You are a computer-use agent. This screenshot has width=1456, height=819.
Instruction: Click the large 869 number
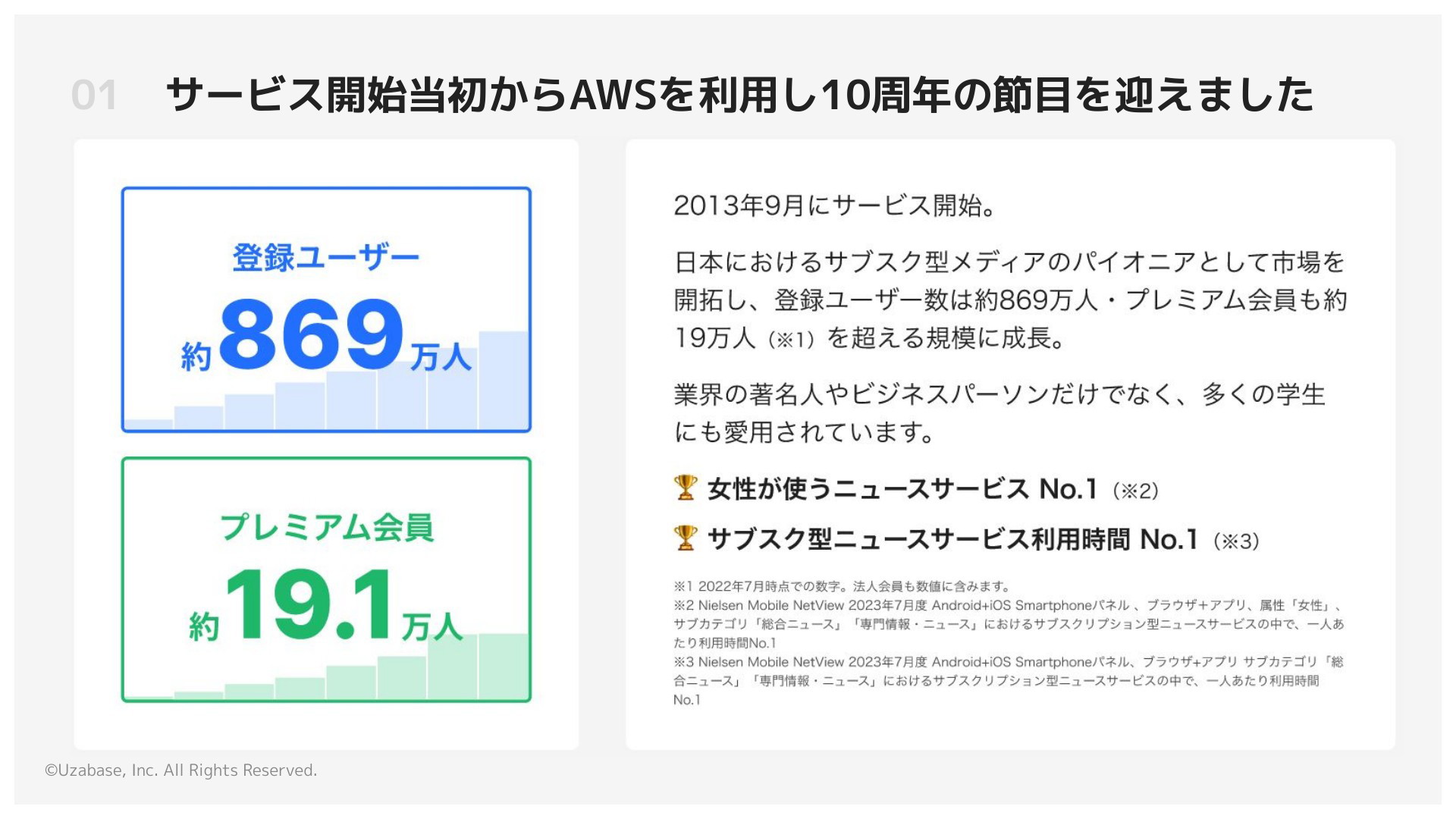coord(311,334)
